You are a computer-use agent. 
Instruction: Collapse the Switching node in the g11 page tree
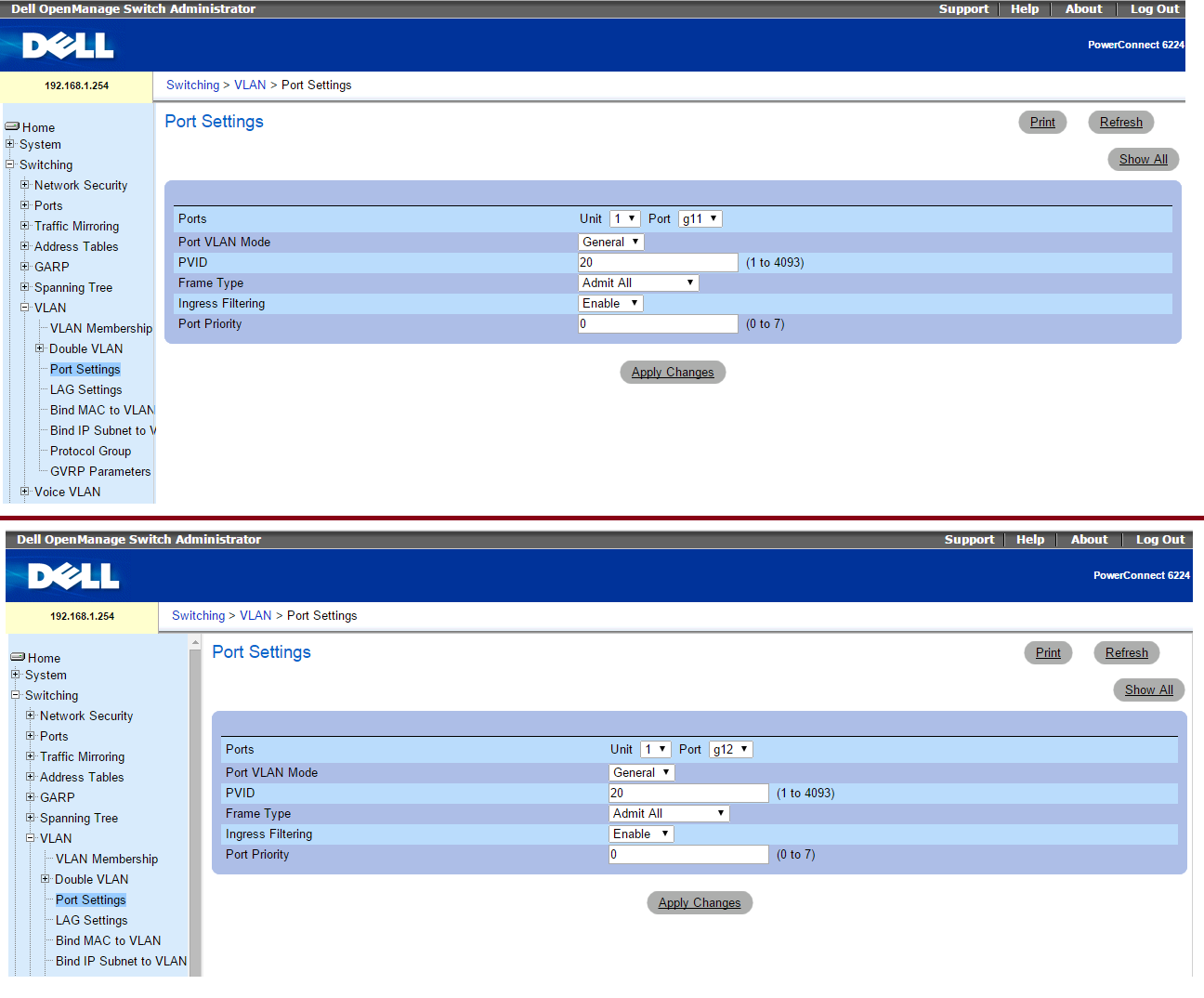(x=10, y=164)
